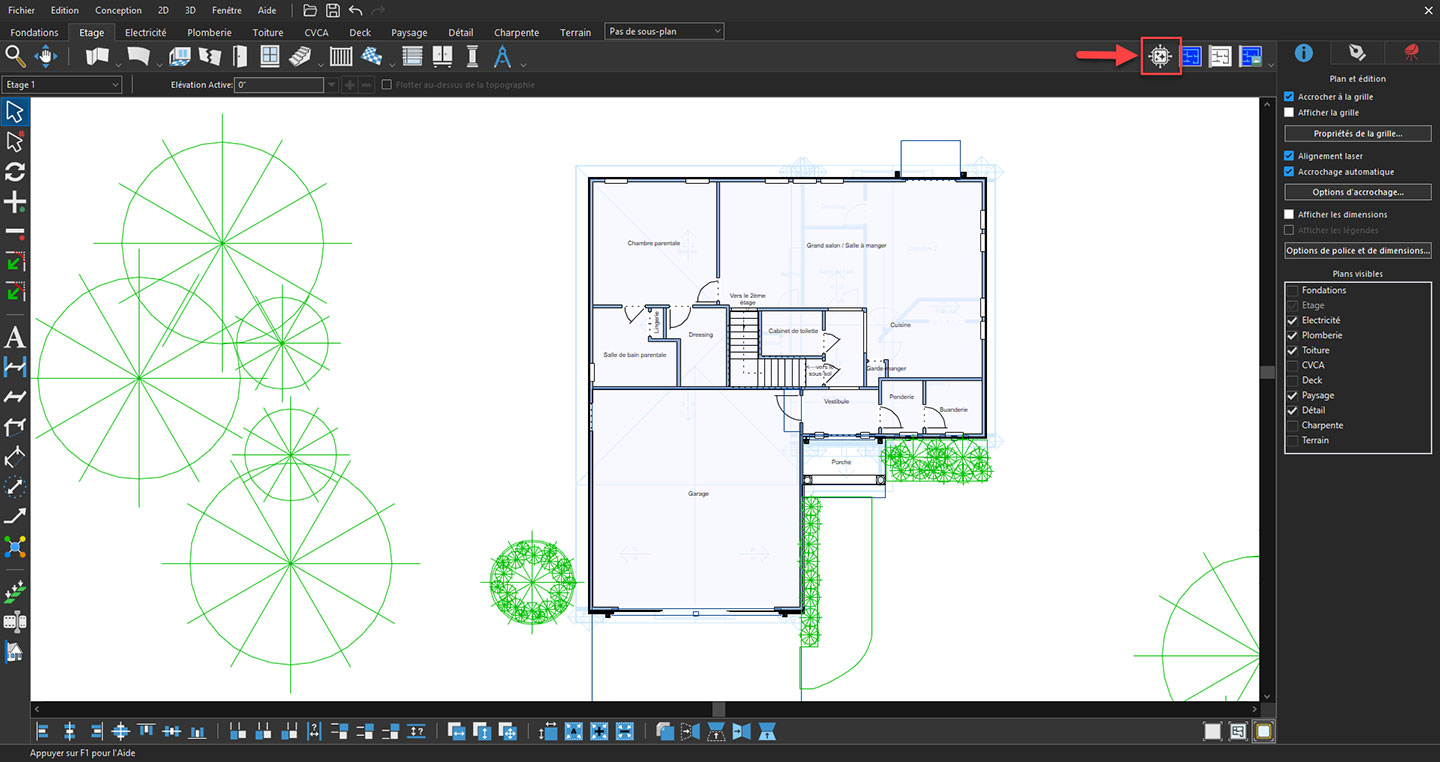Image resolution: width=1440 pixels, height=762 pixels.
Task: Expand the compass tool options arrow
Action: click(523, 65)
